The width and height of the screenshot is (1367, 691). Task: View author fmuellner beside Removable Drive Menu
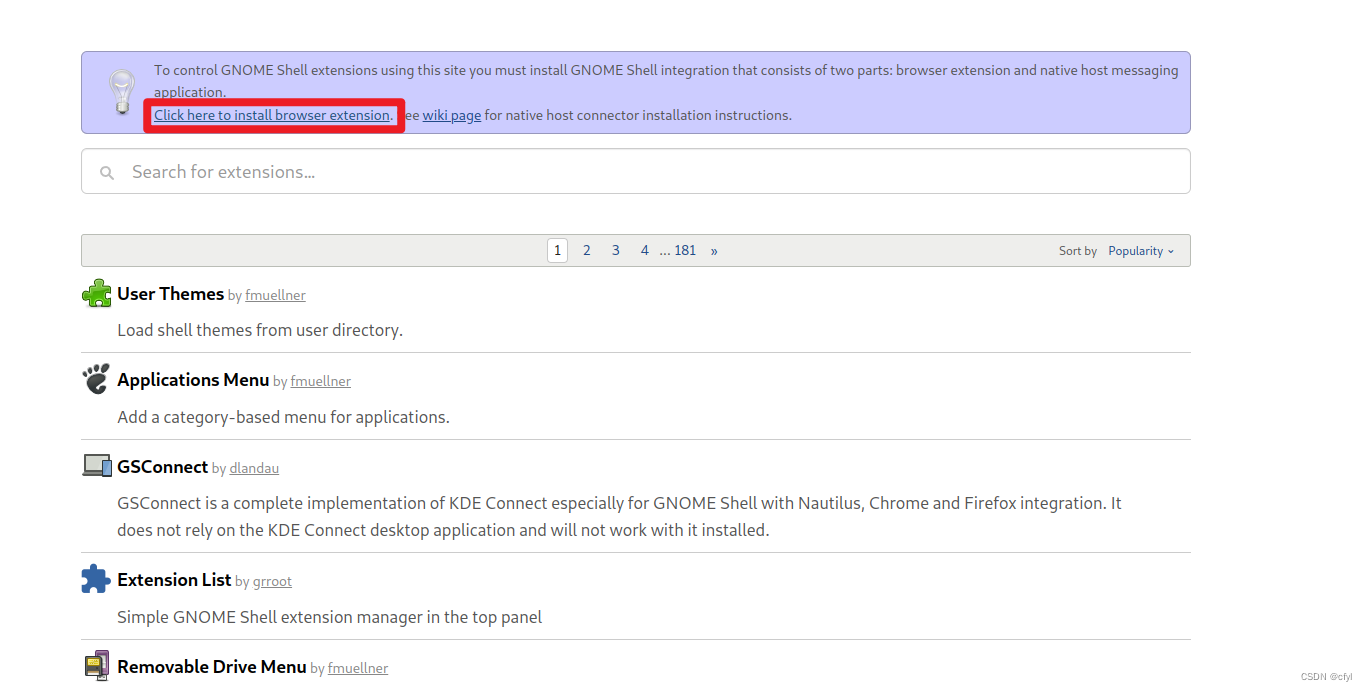[358, 668]
